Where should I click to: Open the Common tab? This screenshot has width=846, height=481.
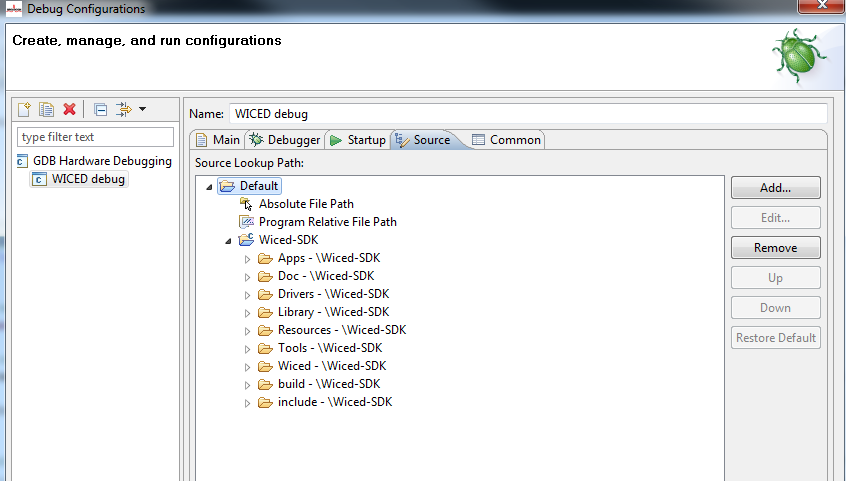tap(506, 140)
